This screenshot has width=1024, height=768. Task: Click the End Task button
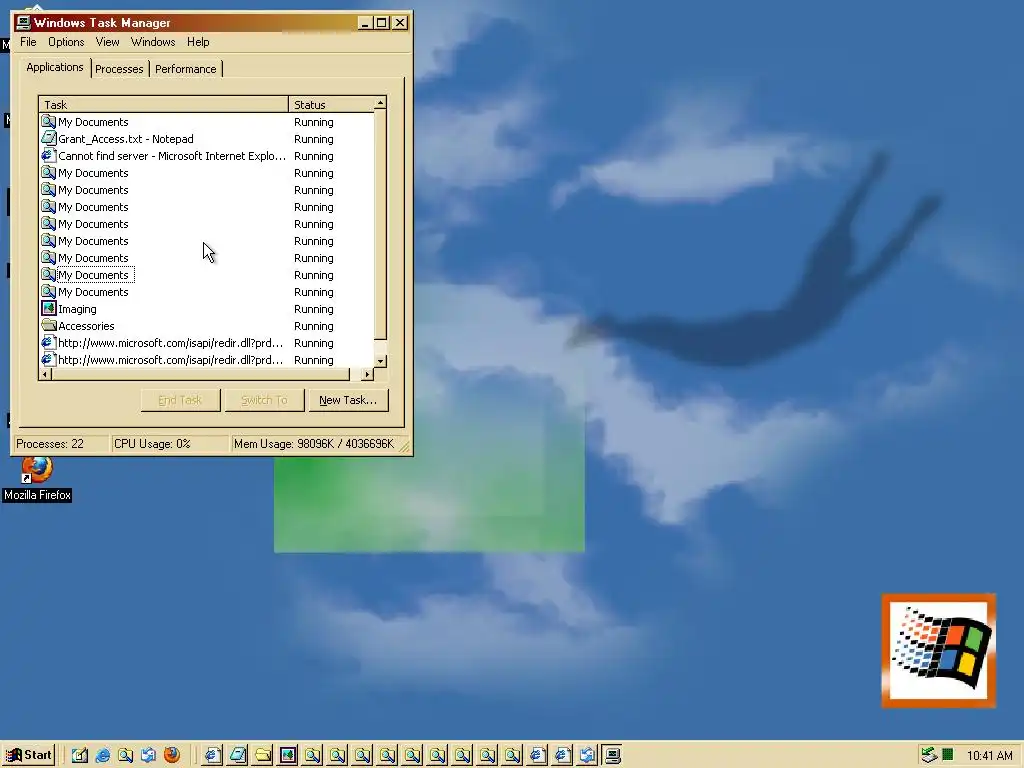180,400
